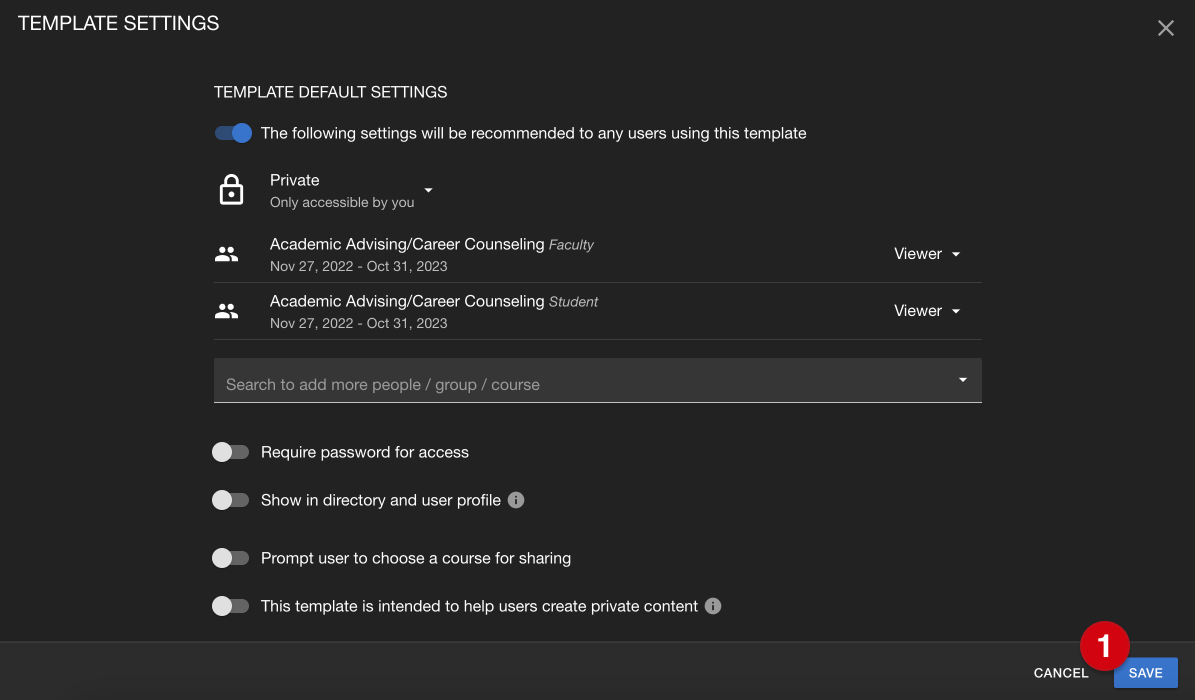The image size is (1195, 700).
Task: Click the red step 1 marker badge
Action: coord(1104,647)
